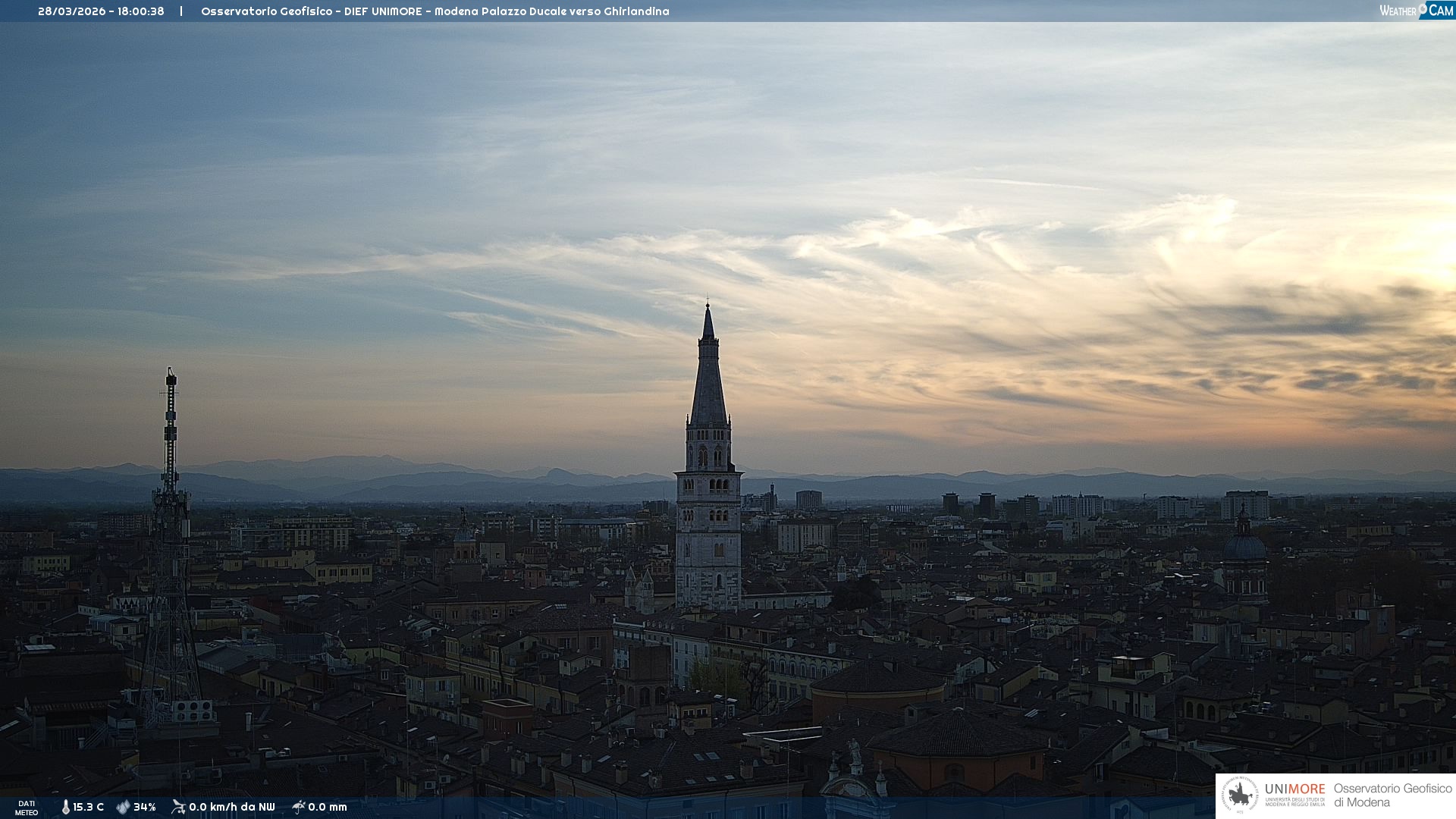Click the 0.0 mm rainfall reading
The width and height of the screenshot is (1456, 819).
[328, 807]
